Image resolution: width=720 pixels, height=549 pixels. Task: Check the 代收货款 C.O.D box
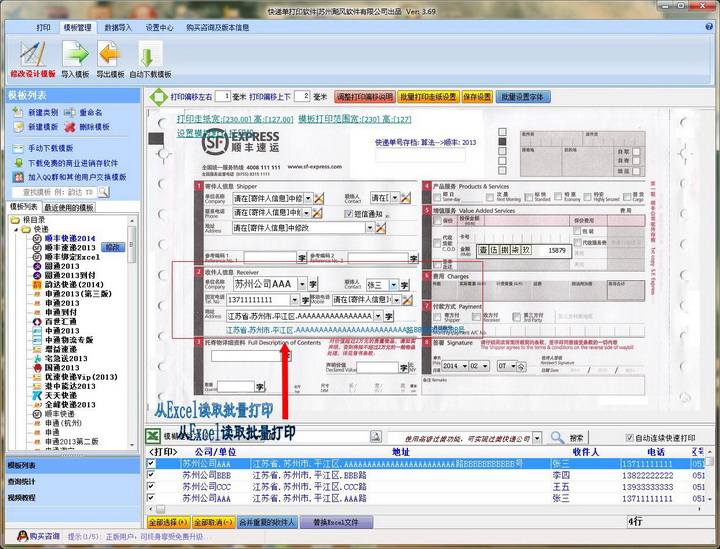point(437,243)
